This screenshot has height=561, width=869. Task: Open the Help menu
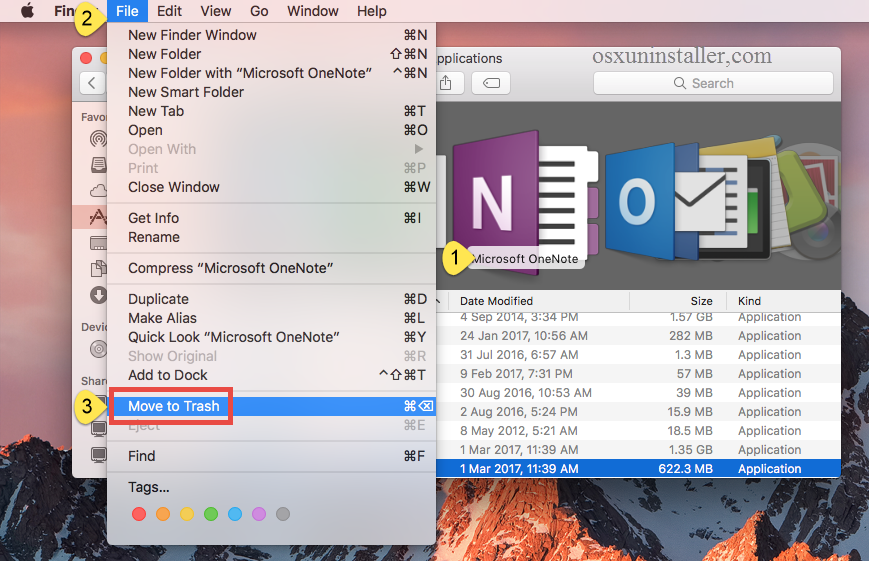click(x=371, y=11)
